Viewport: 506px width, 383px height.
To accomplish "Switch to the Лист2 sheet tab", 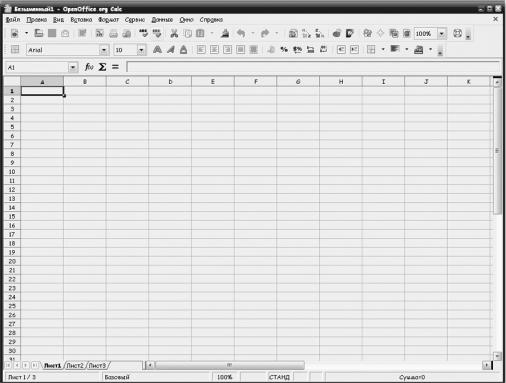I will point(75,366).
